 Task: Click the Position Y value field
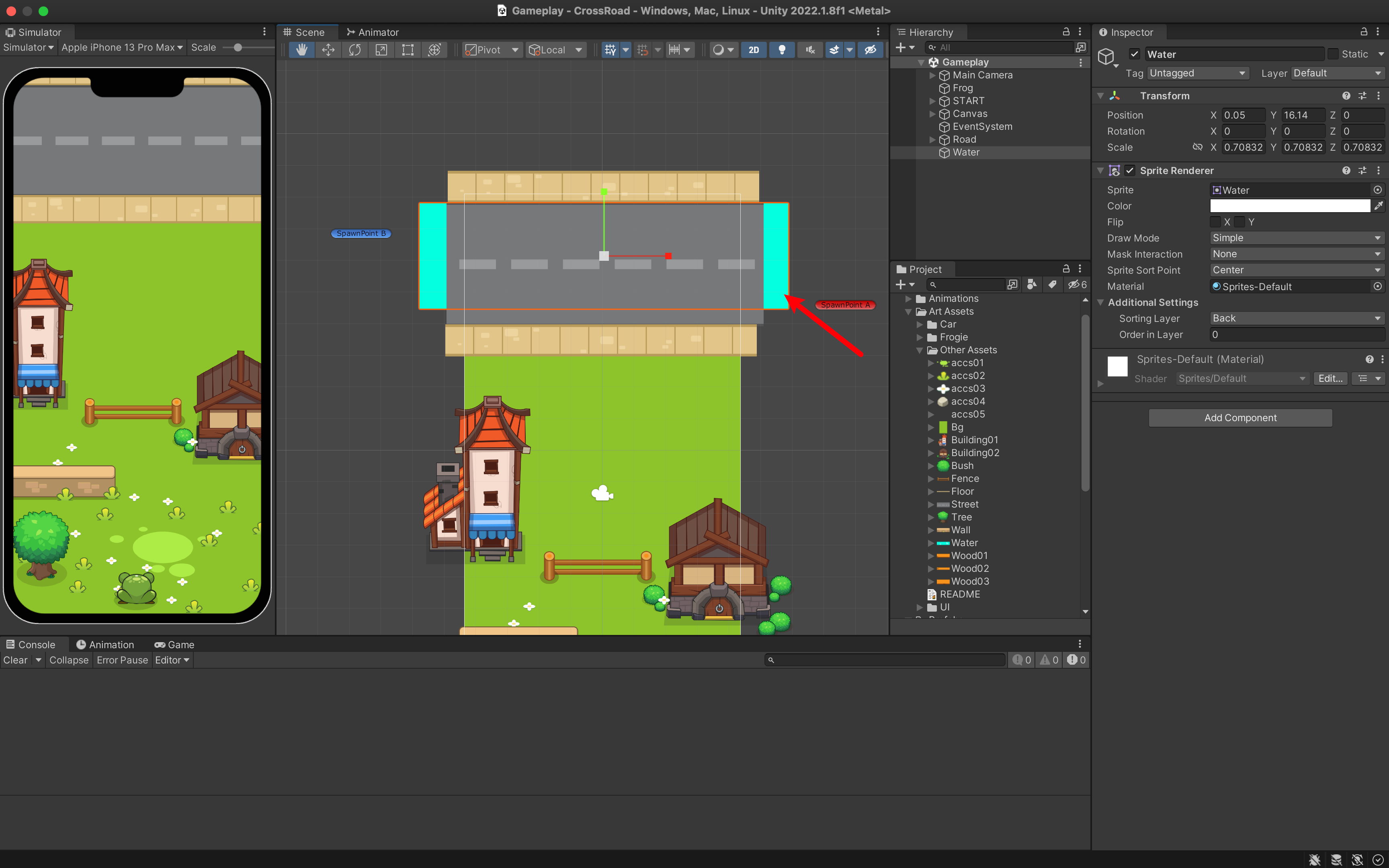click(1303, 115)
